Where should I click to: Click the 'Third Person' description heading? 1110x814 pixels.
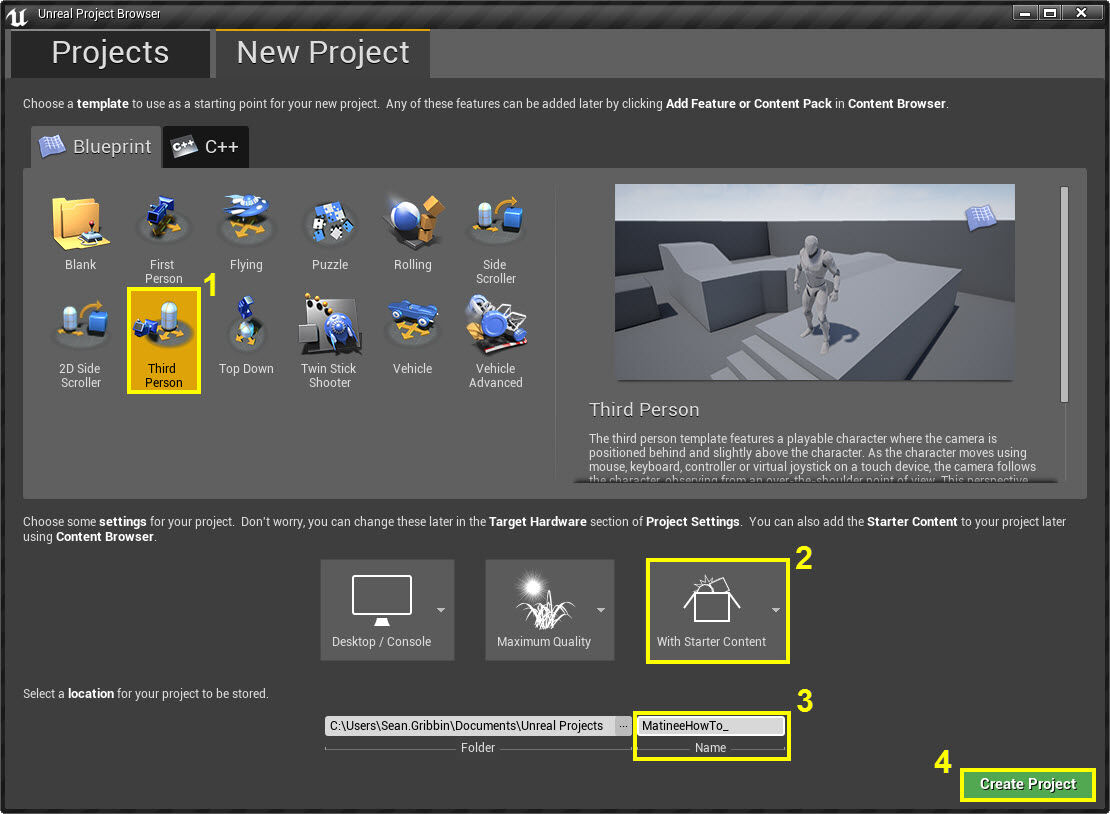coord(644,410)
